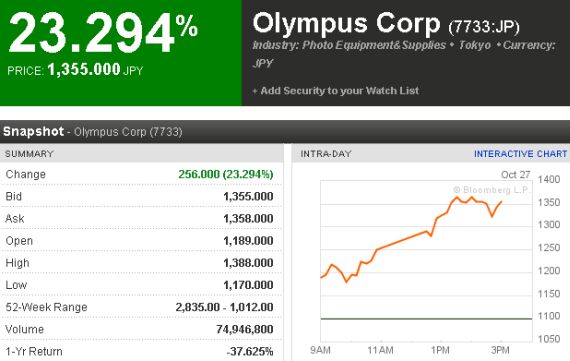
Task: Click the Volume value 74,946,800
Action: click(x=245, y=329)
